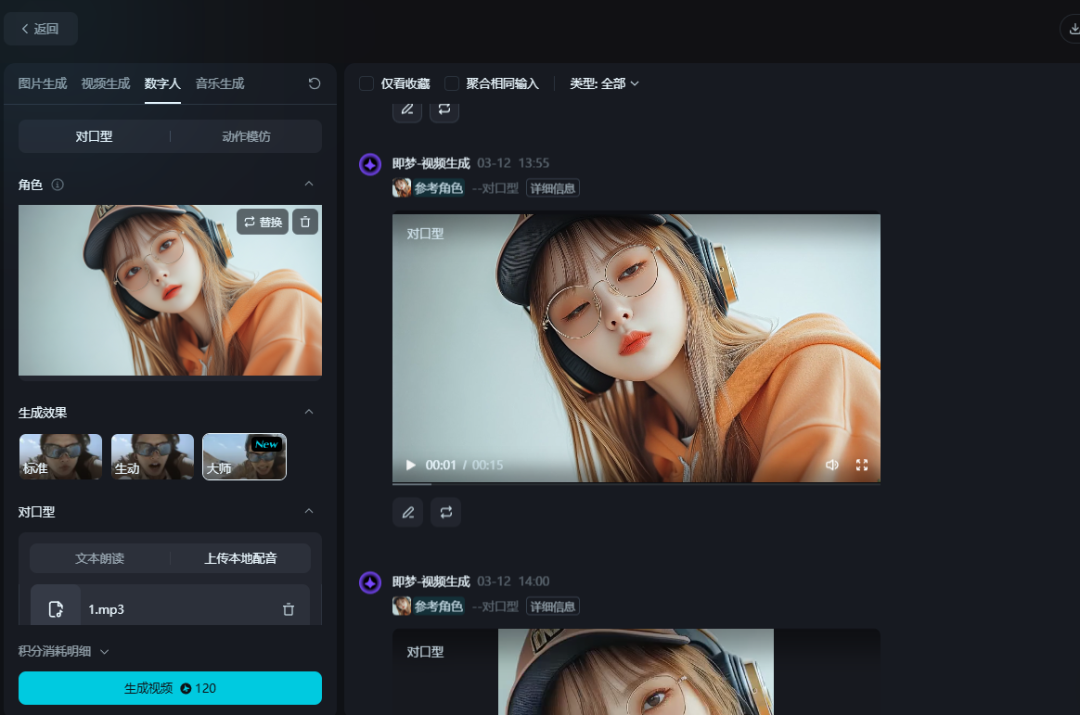Select the 对口型 mode tab
This screenshot has width=1080, height=715.
tap(94, 136)
